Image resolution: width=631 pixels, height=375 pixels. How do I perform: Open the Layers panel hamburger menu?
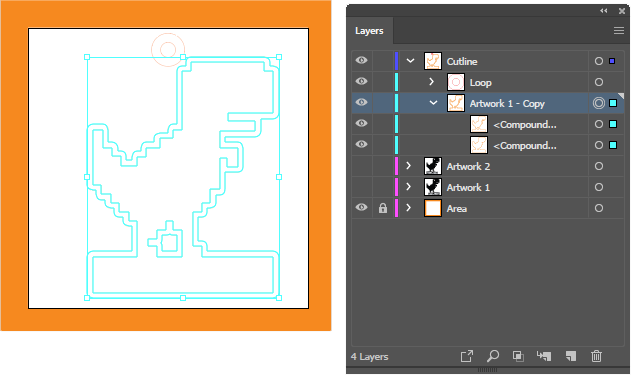point(619,31)
